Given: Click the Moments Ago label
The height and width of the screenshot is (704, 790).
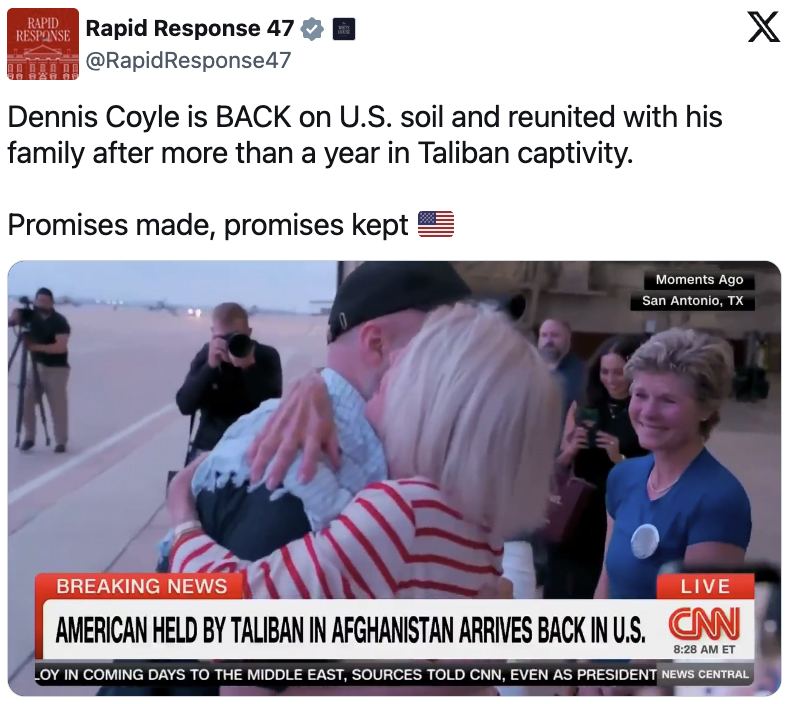Looking at the screenshot, I should [x=699, y=280].
